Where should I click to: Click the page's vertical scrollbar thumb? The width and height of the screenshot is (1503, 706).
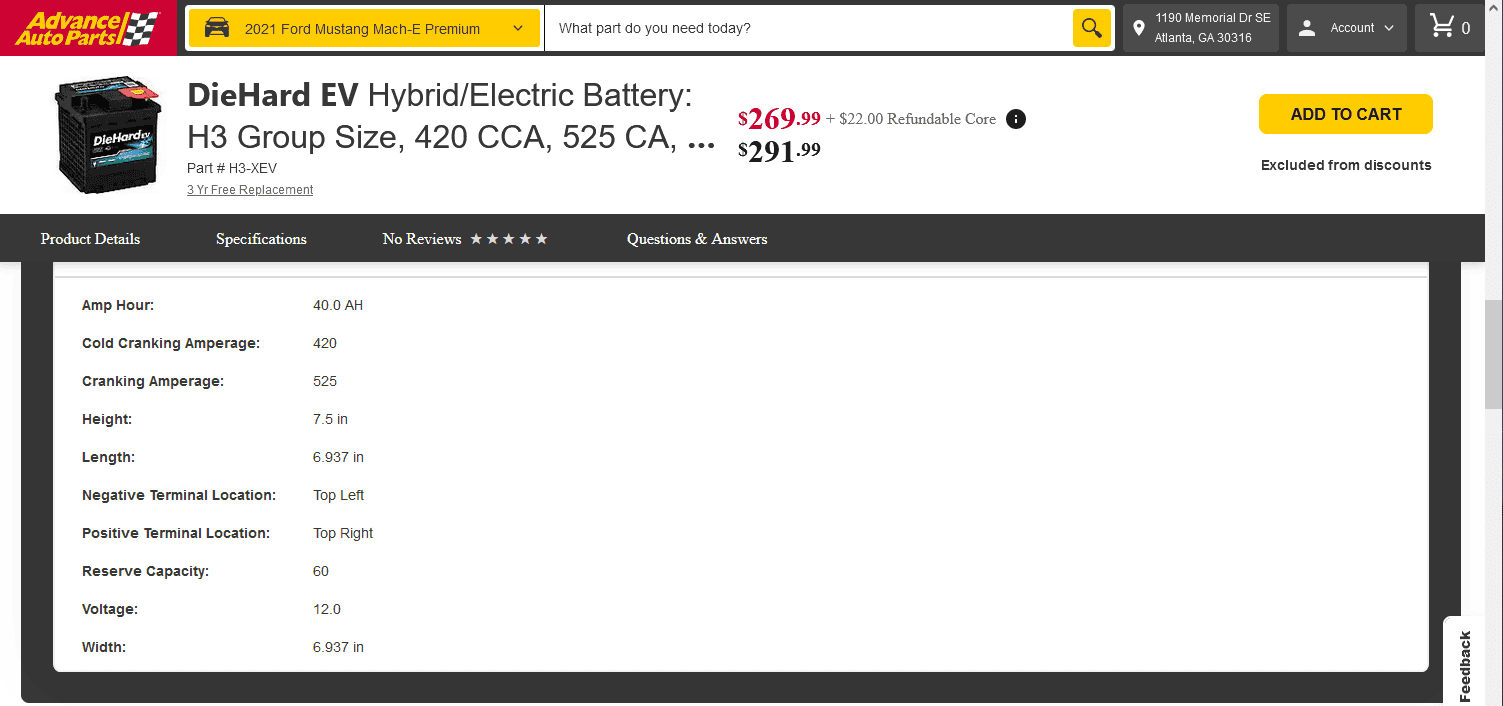[x=1493, y=354]
